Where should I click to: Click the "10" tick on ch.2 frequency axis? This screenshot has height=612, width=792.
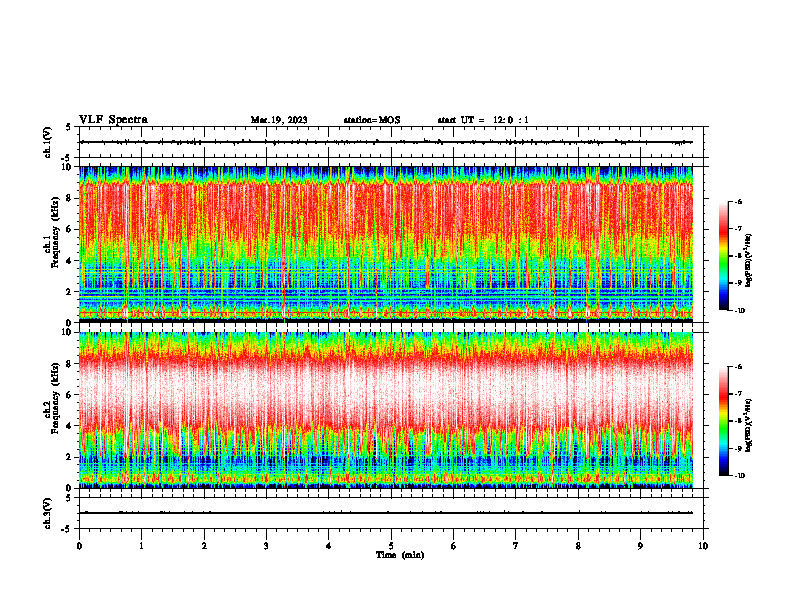(x=68, y=332)
